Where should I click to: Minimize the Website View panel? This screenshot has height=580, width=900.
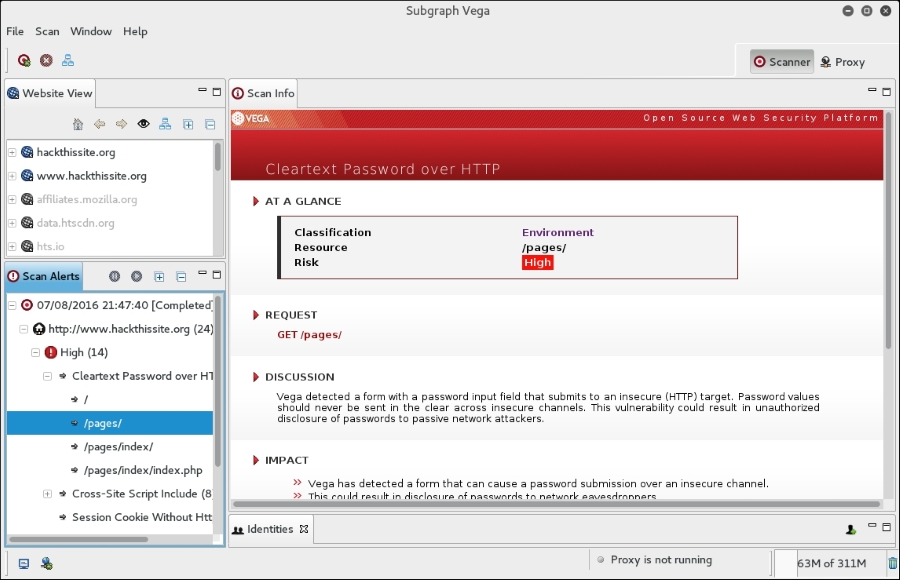coord(202,90)
